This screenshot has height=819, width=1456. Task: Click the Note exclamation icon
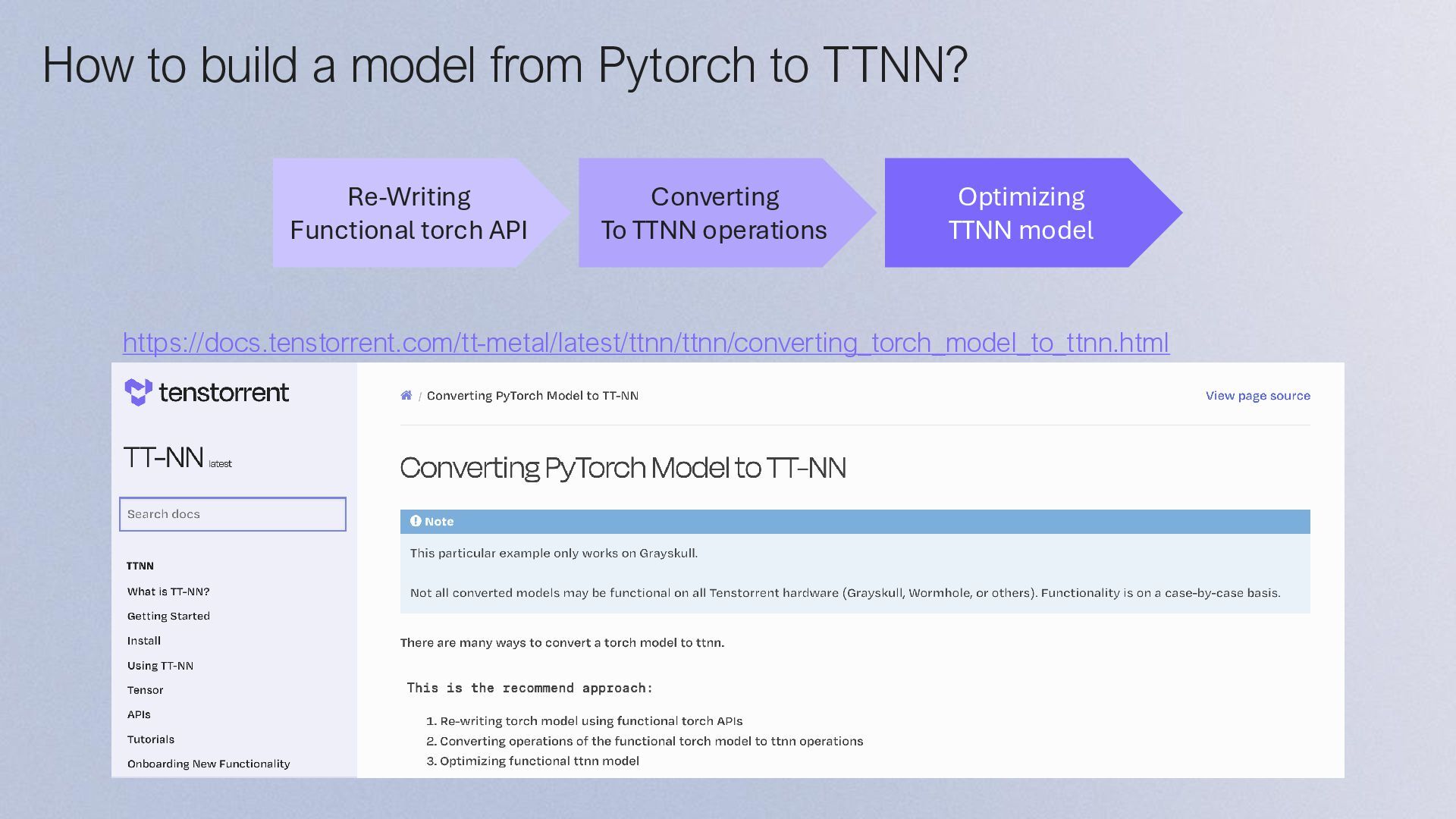click(416, 521)
